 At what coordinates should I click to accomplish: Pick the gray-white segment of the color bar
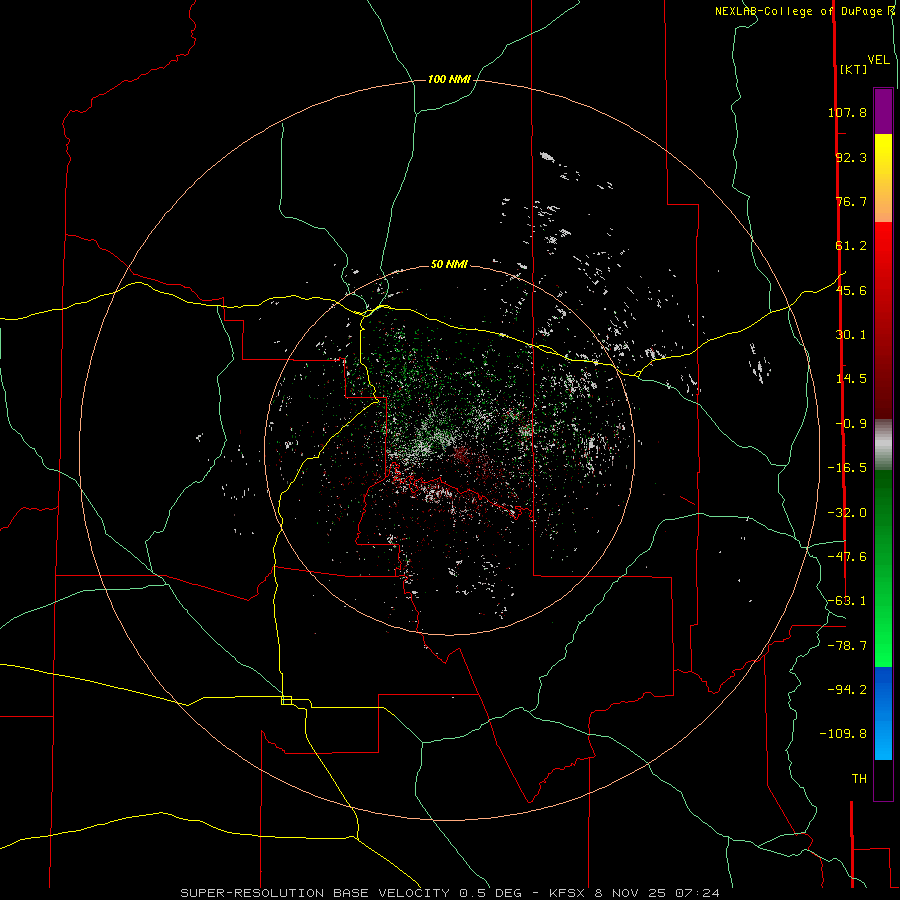pos(883,444)
